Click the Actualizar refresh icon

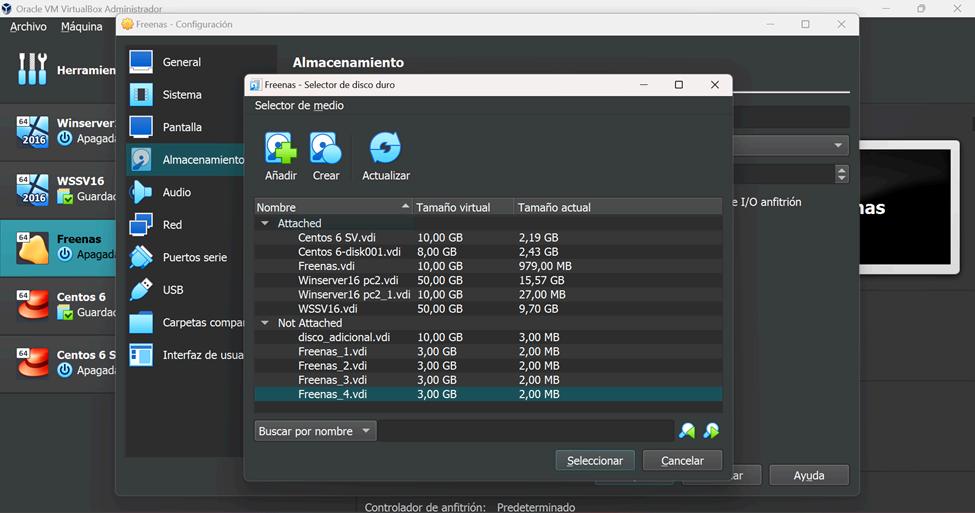[386, 148]
